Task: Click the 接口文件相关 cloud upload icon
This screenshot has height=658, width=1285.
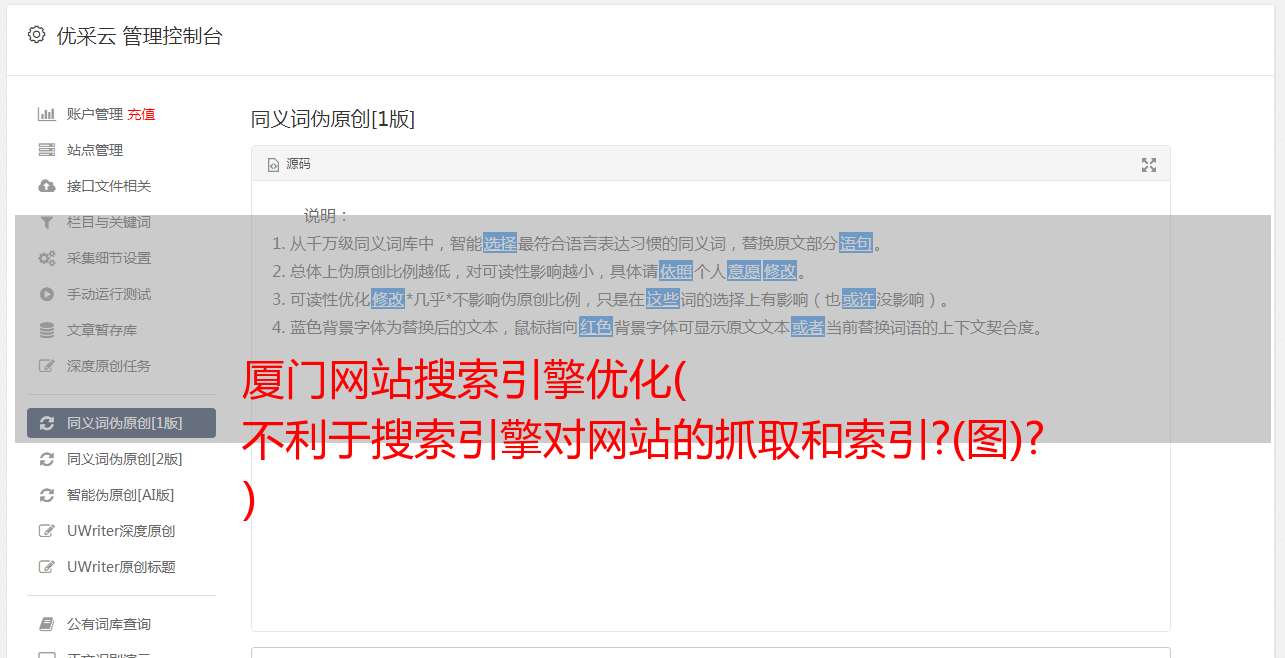Action: pyautogui.click(x=46, y=186)
